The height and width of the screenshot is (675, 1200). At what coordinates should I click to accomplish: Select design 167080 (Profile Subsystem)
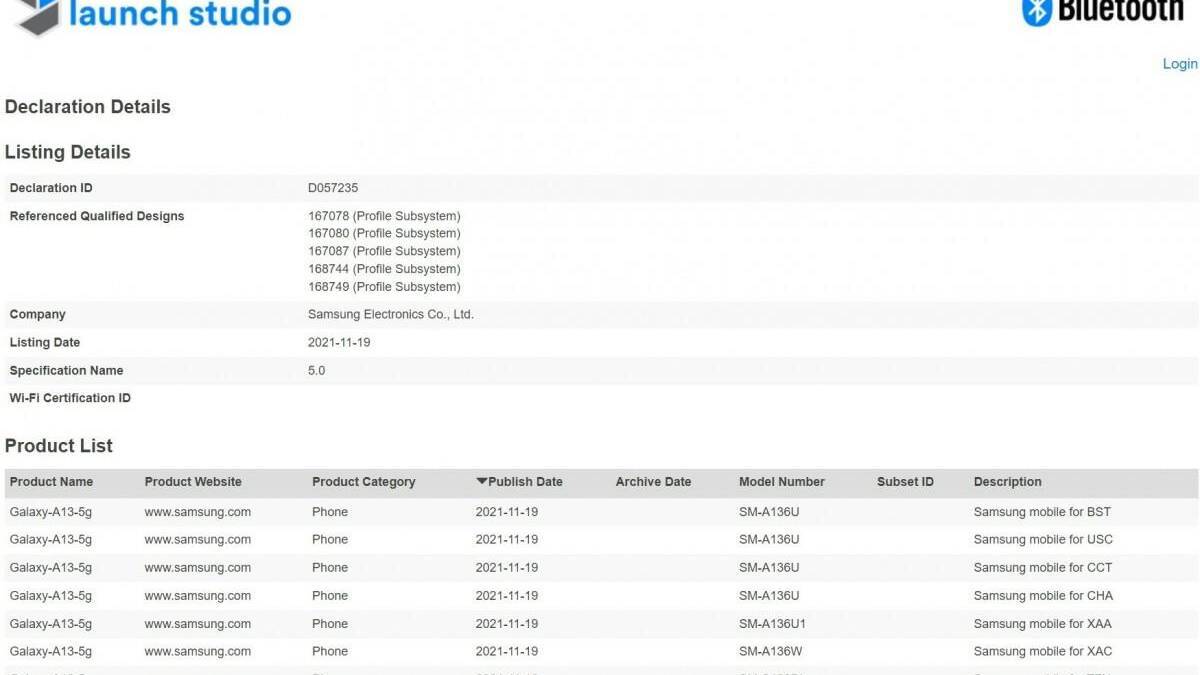coord(384,233)
